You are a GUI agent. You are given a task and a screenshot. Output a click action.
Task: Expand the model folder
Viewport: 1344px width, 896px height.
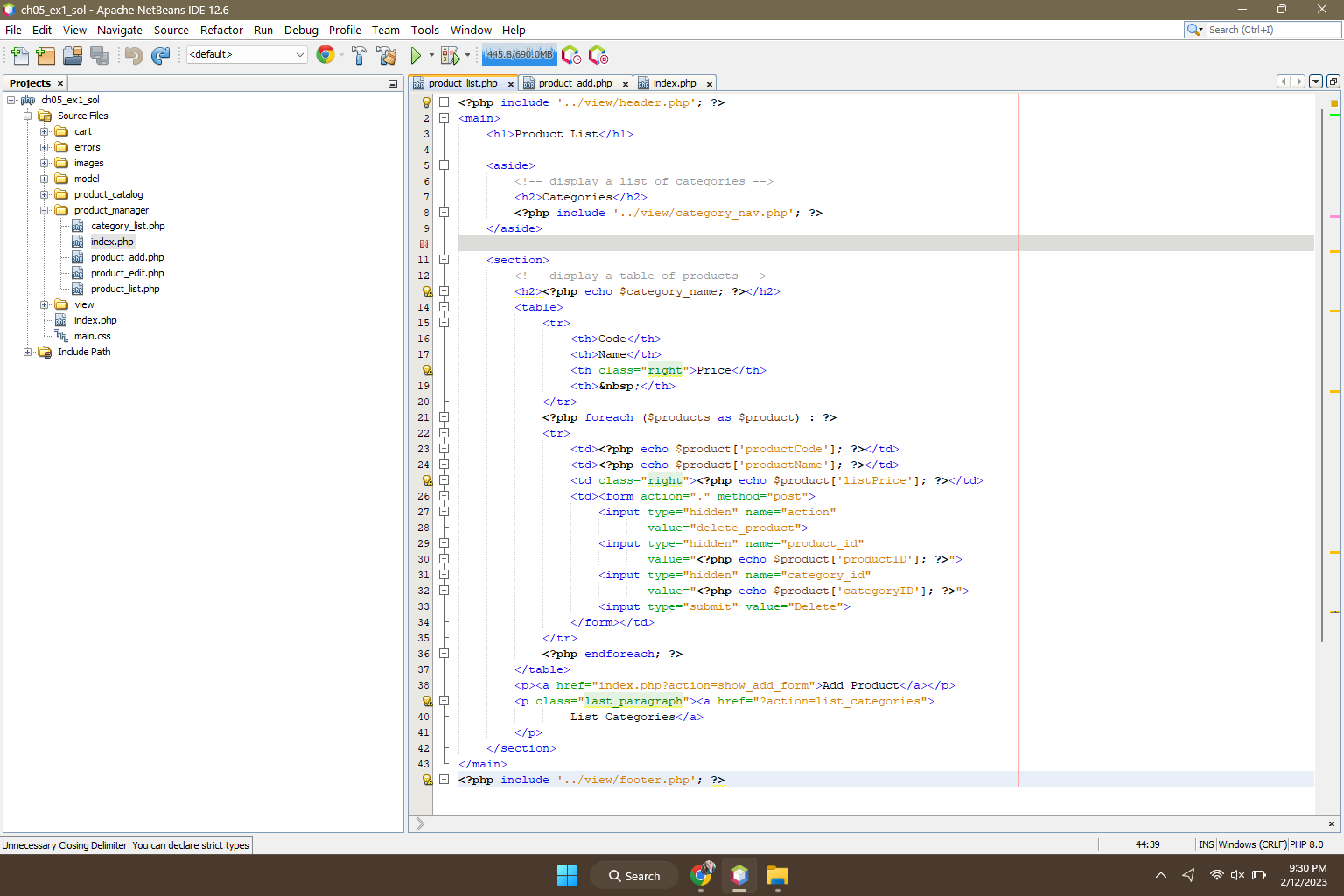[45, 178]
